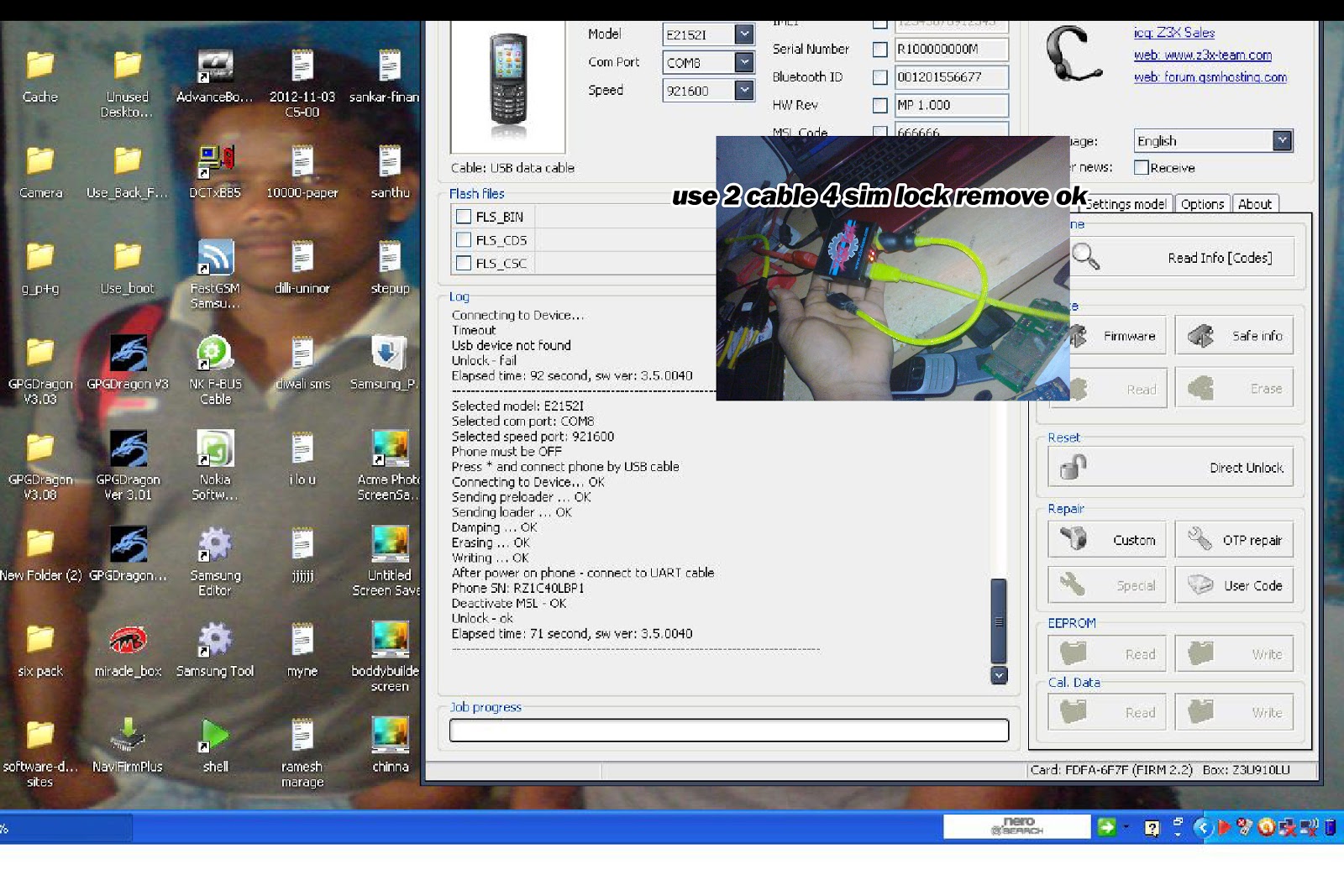
Task: Tick the Bluetooth ID checkbox
Action: click(879, 77)
